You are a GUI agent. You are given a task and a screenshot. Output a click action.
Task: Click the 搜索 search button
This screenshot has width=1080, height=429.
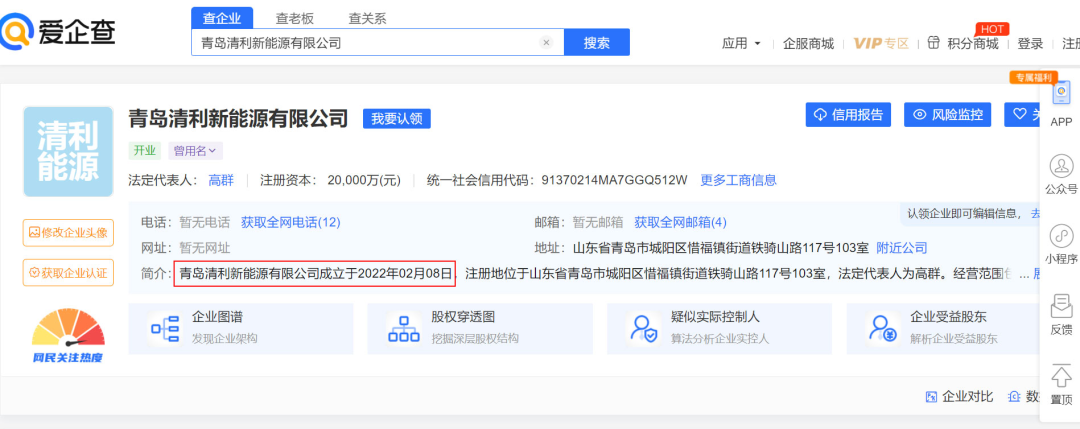click(x=597, y=43)
